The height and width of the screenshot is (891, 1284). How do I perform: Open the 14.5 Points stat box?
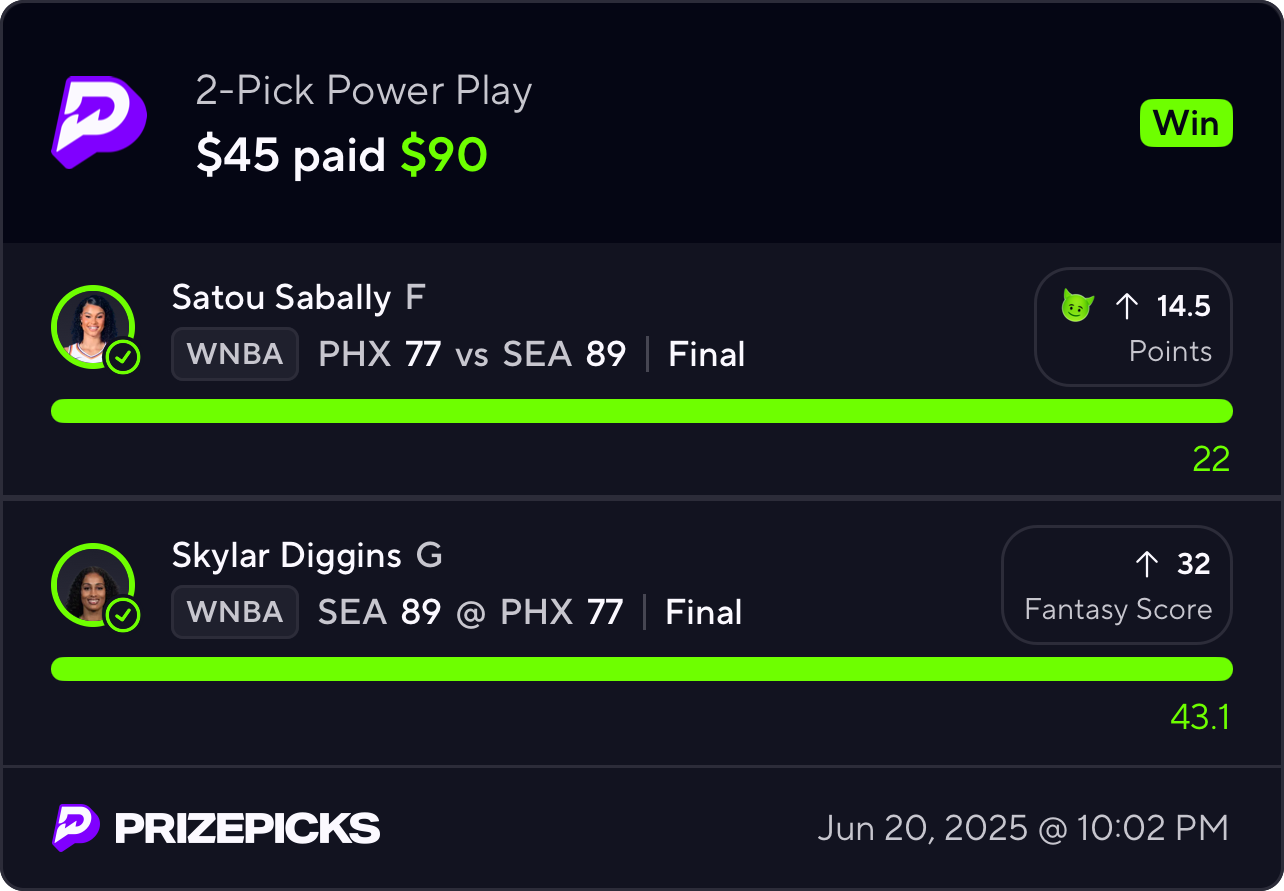point(1133,327)
